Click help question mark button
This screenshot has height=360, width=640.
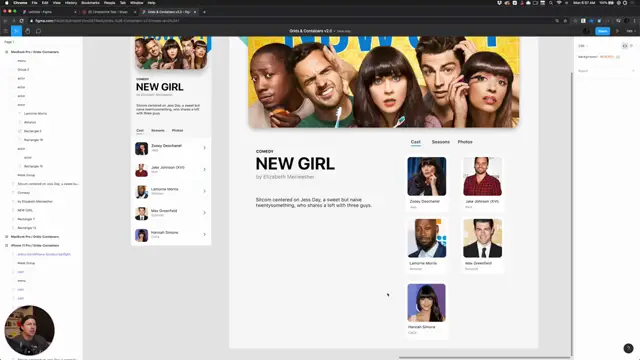coord(628,348)
